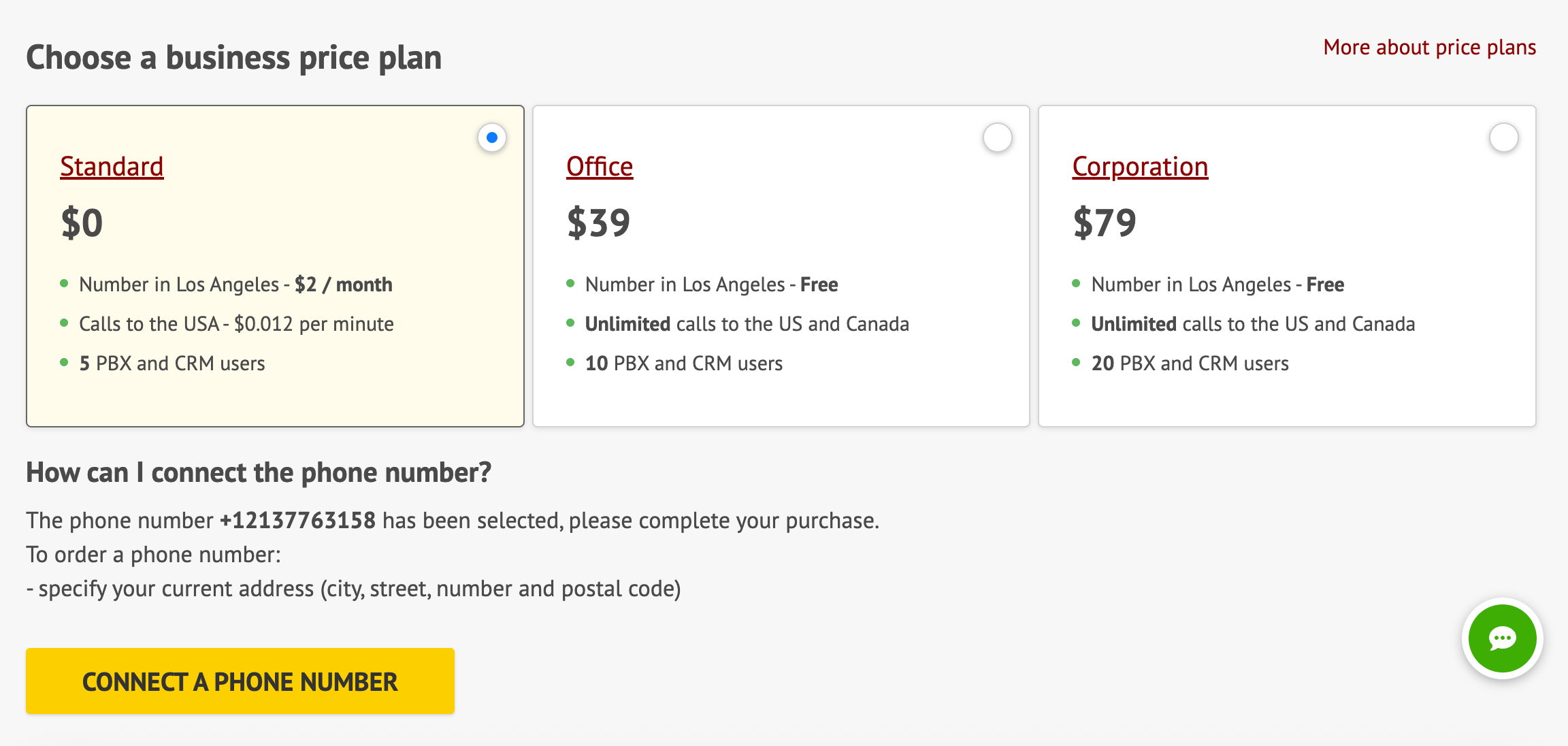1568x746 pixels.
Task: Click the green chat messenger icon
Action: [x=1502, y=638]
